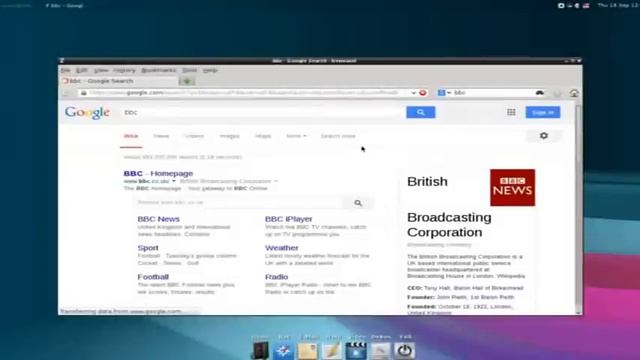Open the BBC iPlayer sitelink
The image size is (640, 360).
point(289,219)
